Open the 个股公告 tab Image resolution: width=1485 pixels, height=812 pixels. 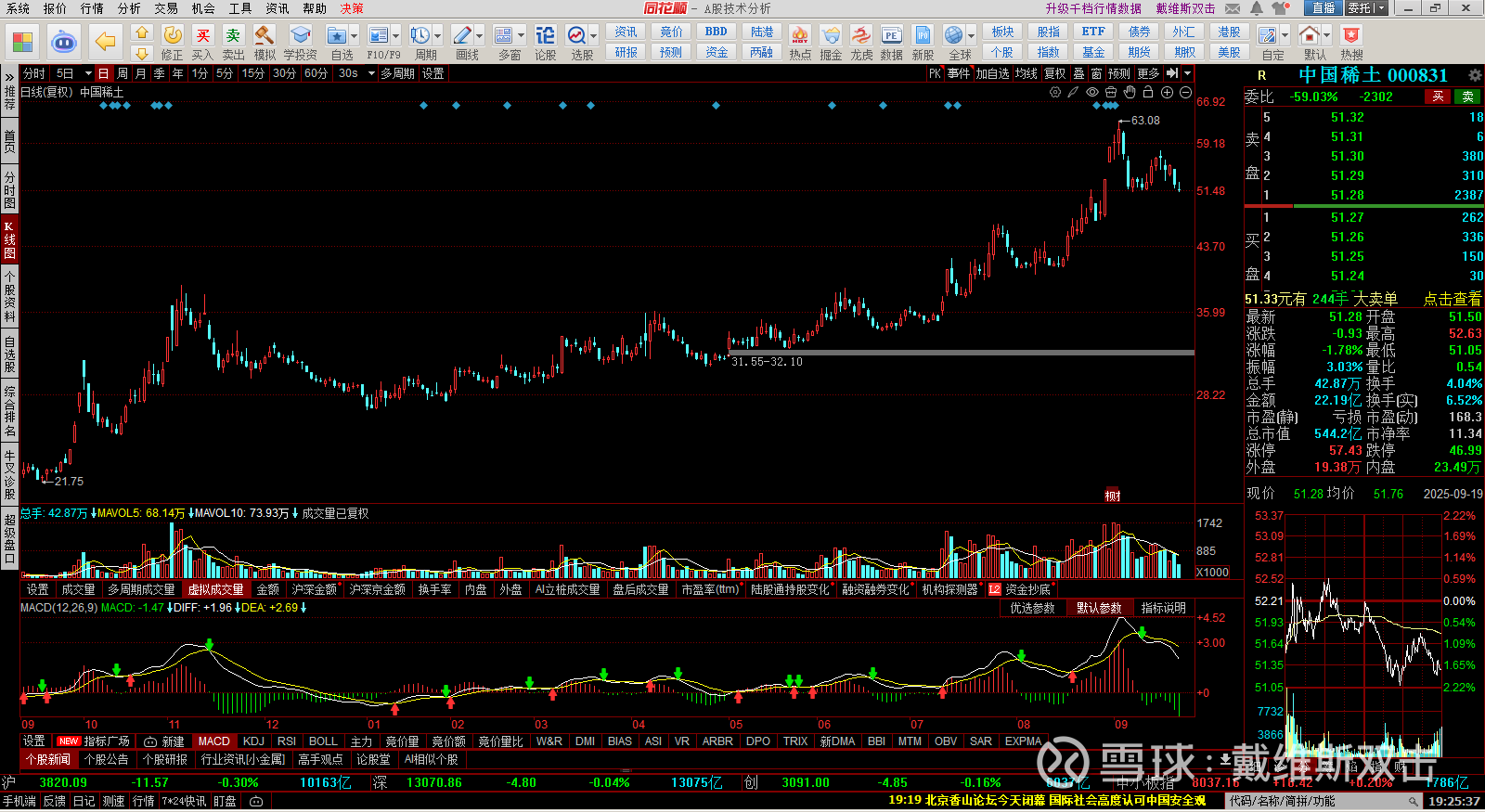(107, 759)
